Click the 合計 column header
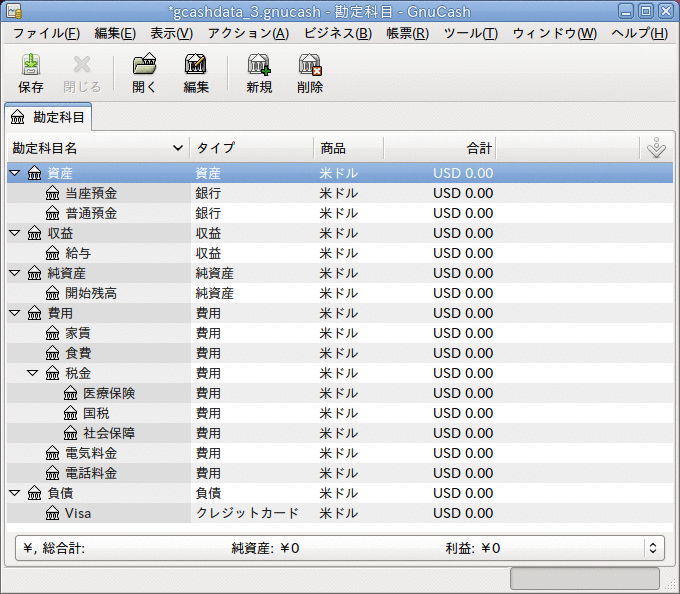This screenshot has width=680, height=594. pyautogui.click(x=440, y=148)
